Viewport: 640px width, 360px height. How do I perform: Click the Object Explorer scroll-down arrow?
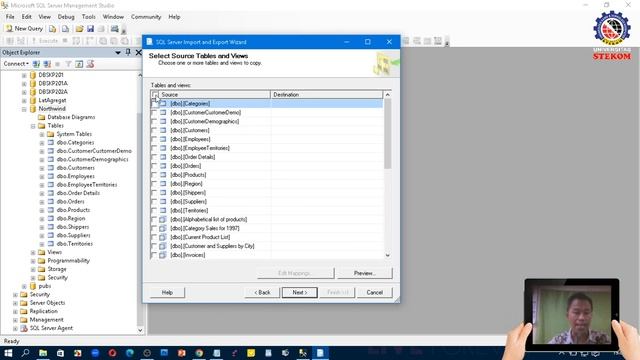click(140, 330)
